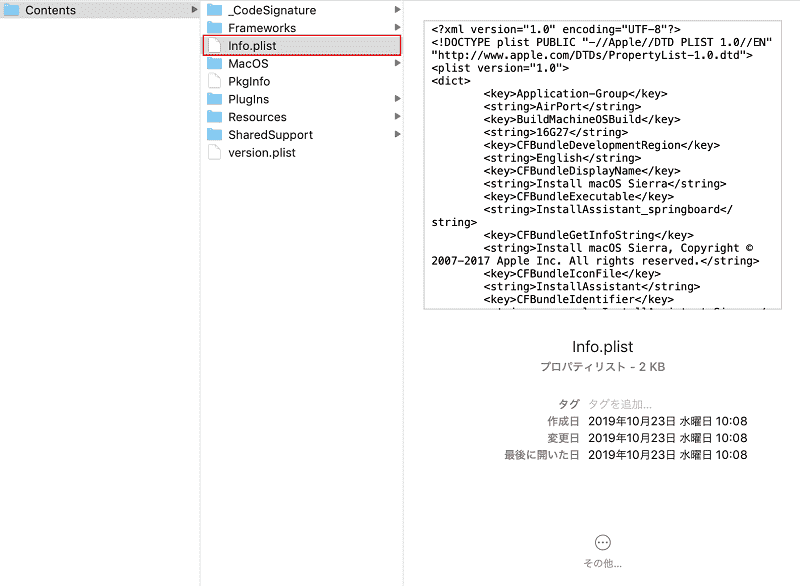Expand the Frameworks folder arrow

397,28
